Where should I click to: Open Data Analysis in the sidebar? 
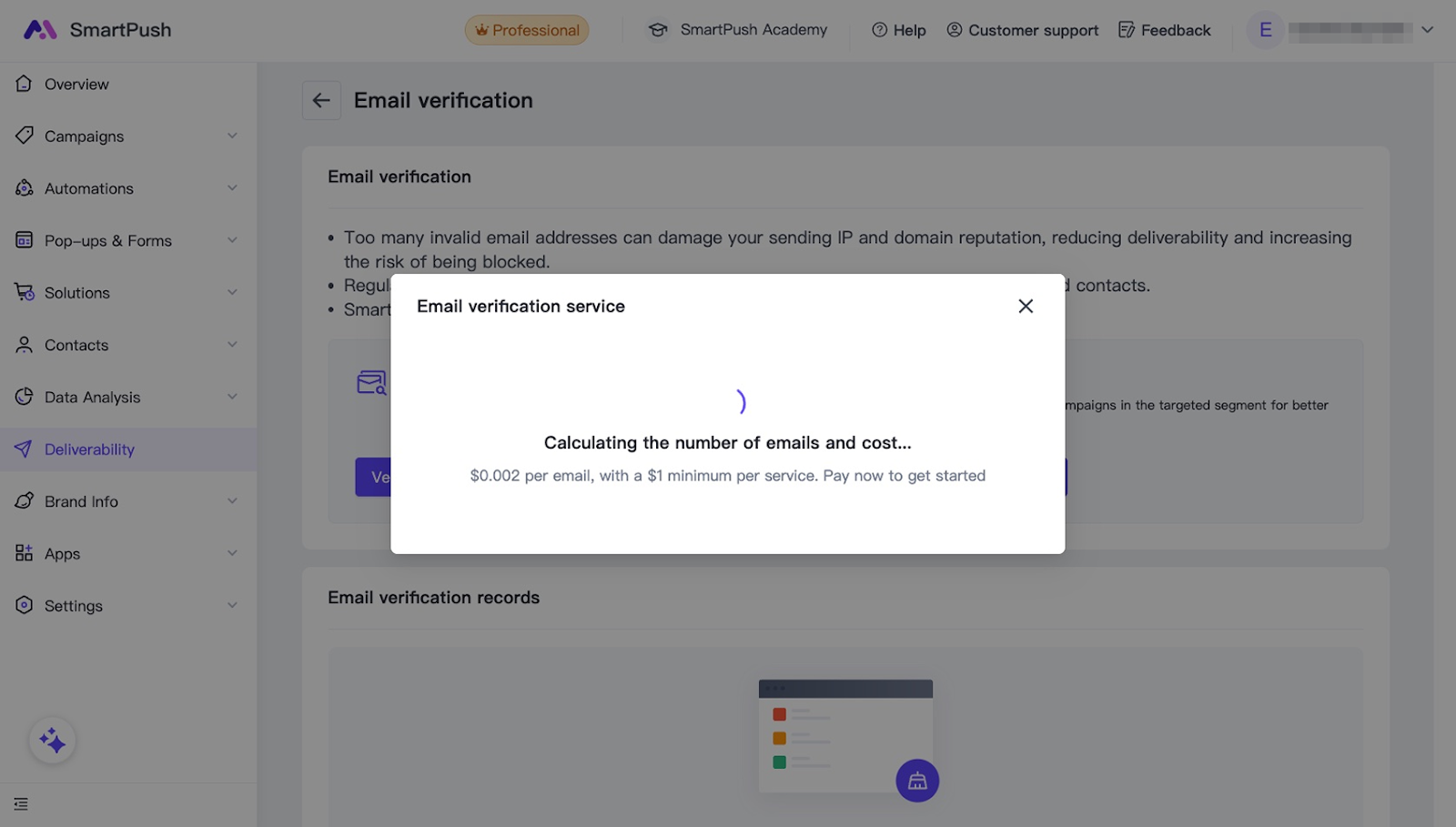click(92, 398)
